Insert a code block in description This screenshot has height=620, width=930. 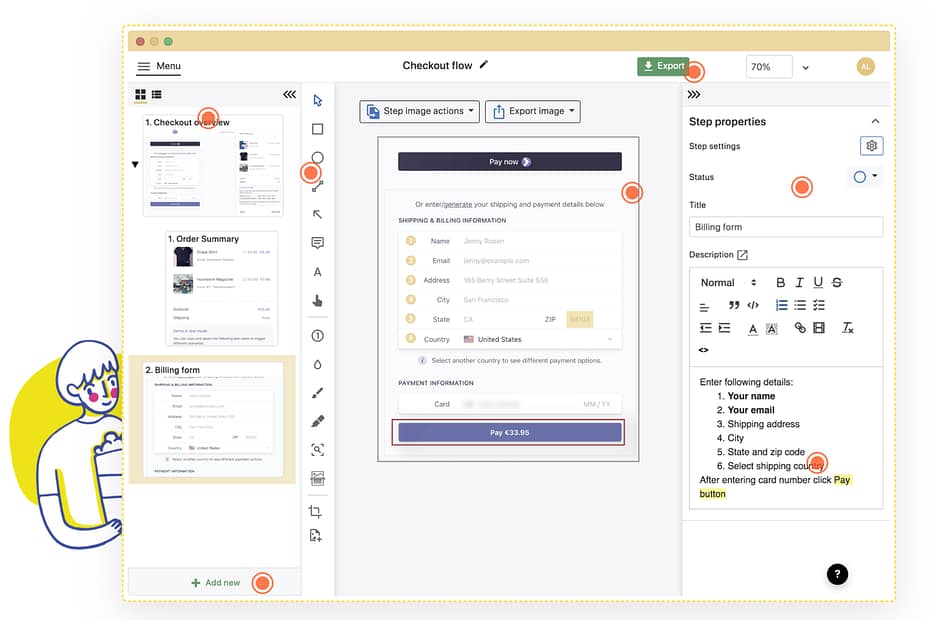pos(753,305)
